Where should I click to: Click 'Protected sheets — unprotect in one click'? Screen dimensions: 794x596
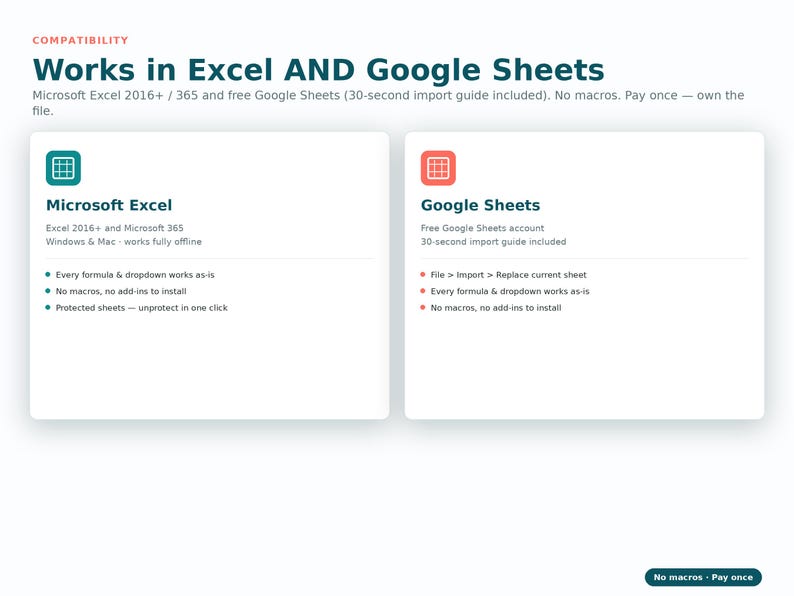[x=141, y=308]
